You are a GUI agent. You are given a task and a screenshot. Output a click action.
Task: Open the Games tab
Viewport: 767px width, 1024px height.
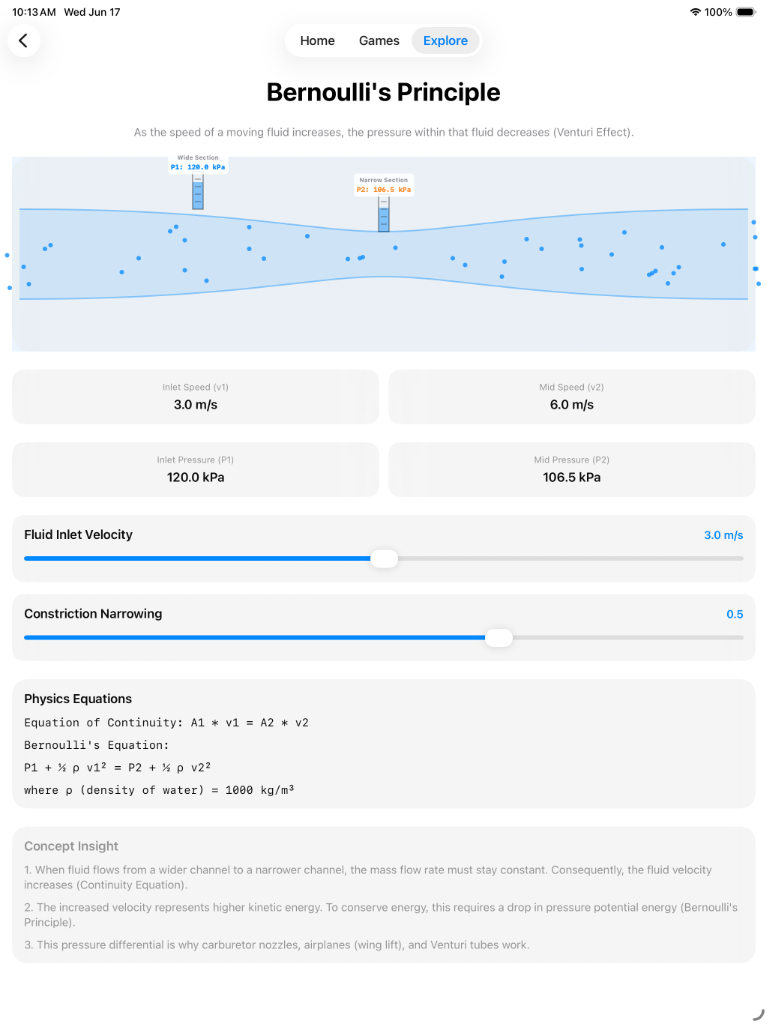379,40
